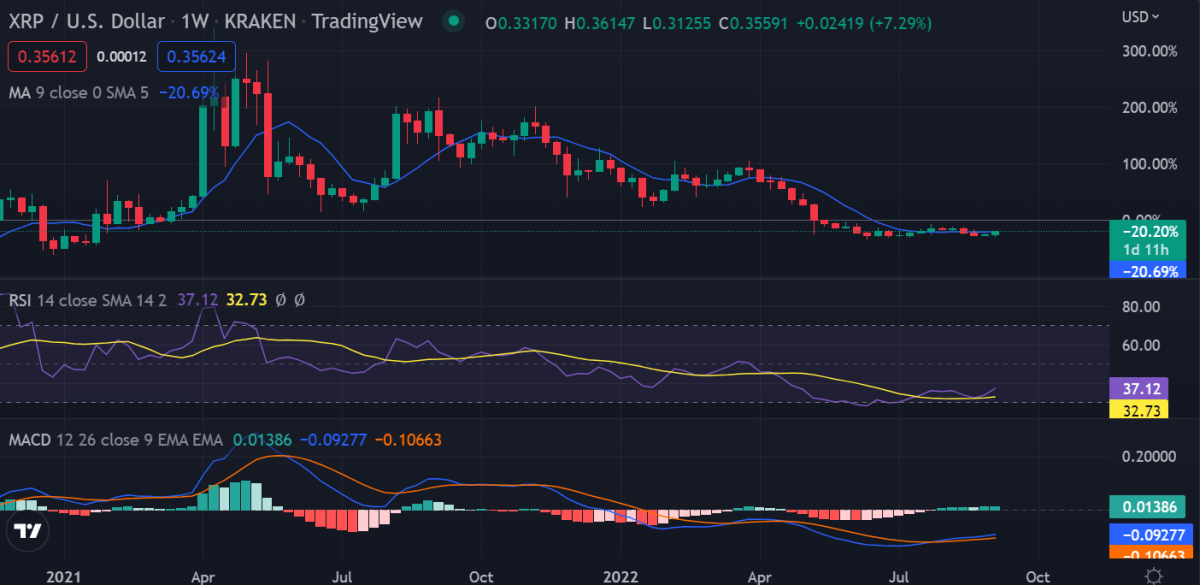Select the MACD 12 26 indicator legend
The height and width of the screenshot is (585, 1200).
[116, 439]
